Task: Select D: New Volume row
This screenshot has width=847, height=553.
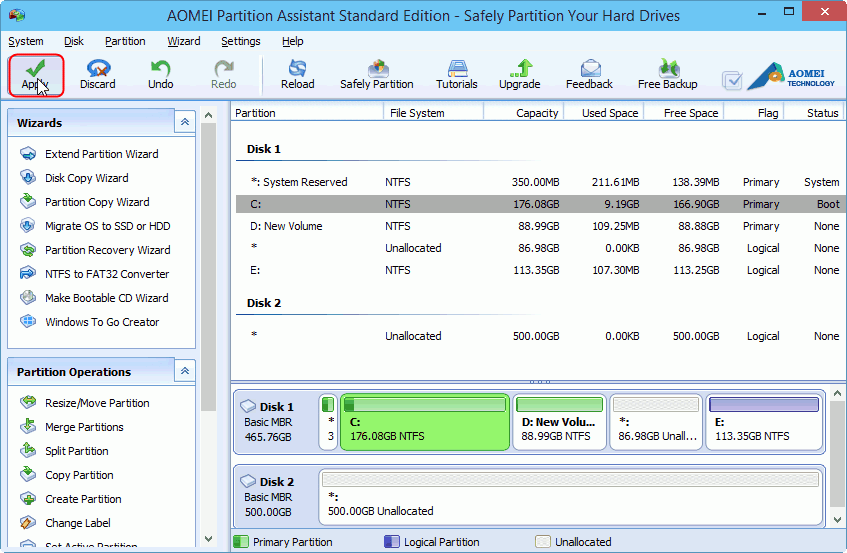Action: (x=540, y=226)
